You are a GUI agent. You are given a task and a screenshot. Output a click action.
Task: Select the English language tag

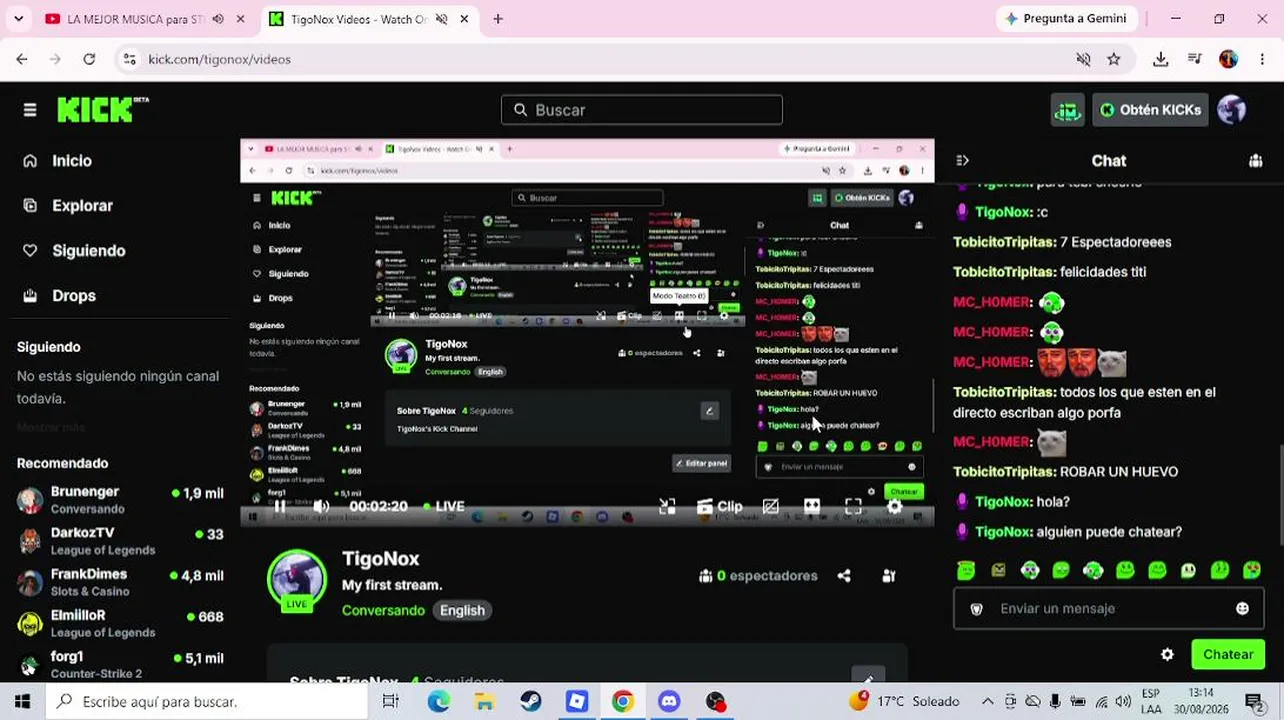pyautogui.click(x=462, y=610)
